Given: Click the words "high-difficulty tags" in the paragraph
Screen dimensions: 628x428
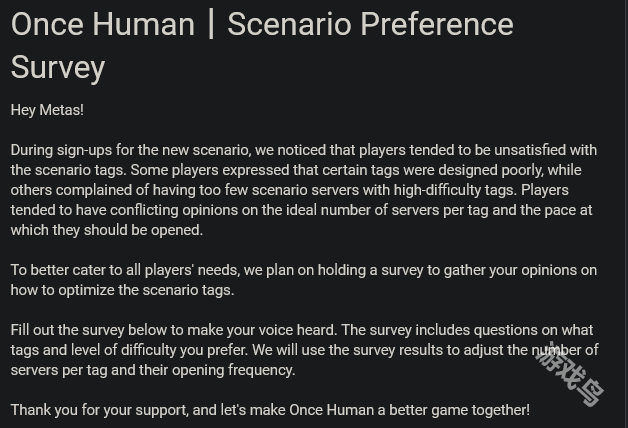Looking at the screenshot, I should [455, 190].
